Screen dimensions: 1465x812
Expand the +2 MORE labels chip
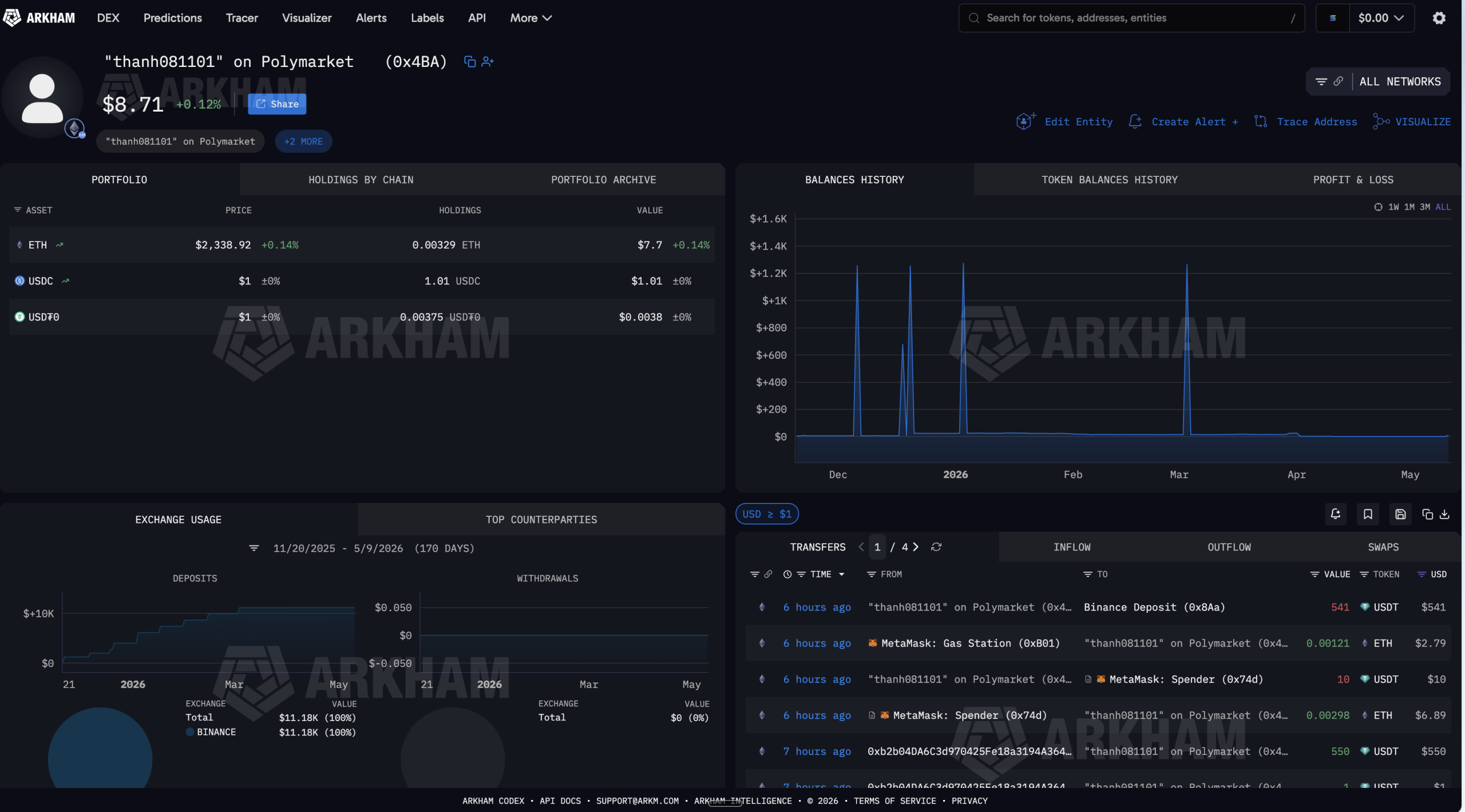coord(303,141)
